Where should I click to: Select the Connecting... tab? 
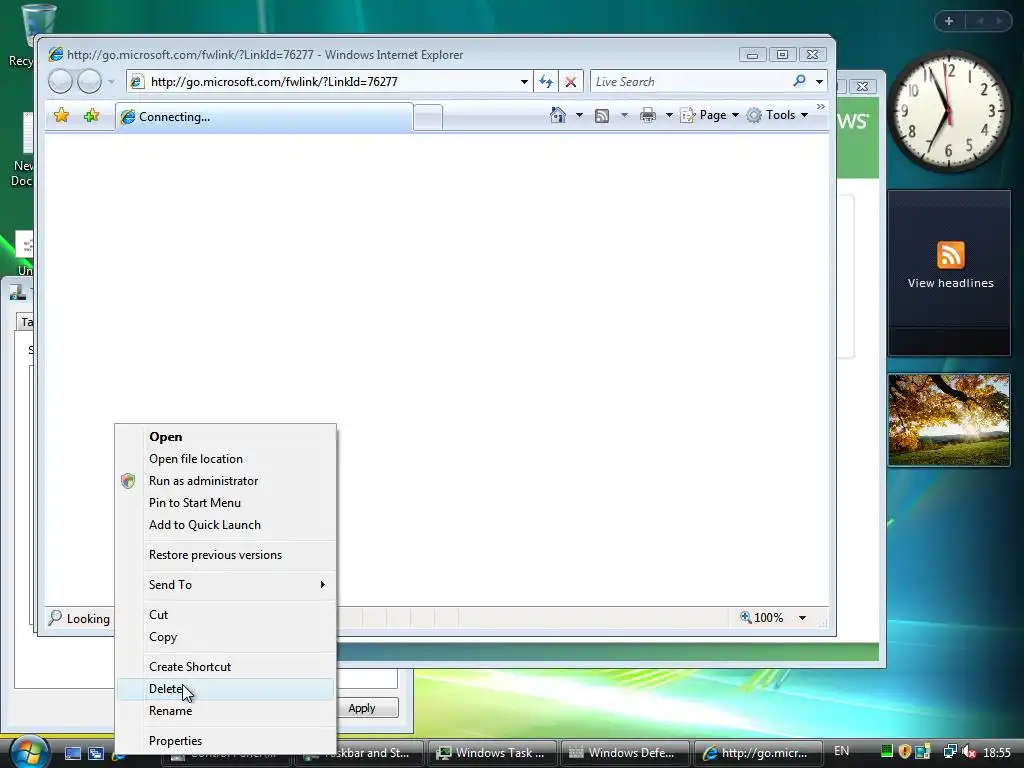click(x=264, y=117)
